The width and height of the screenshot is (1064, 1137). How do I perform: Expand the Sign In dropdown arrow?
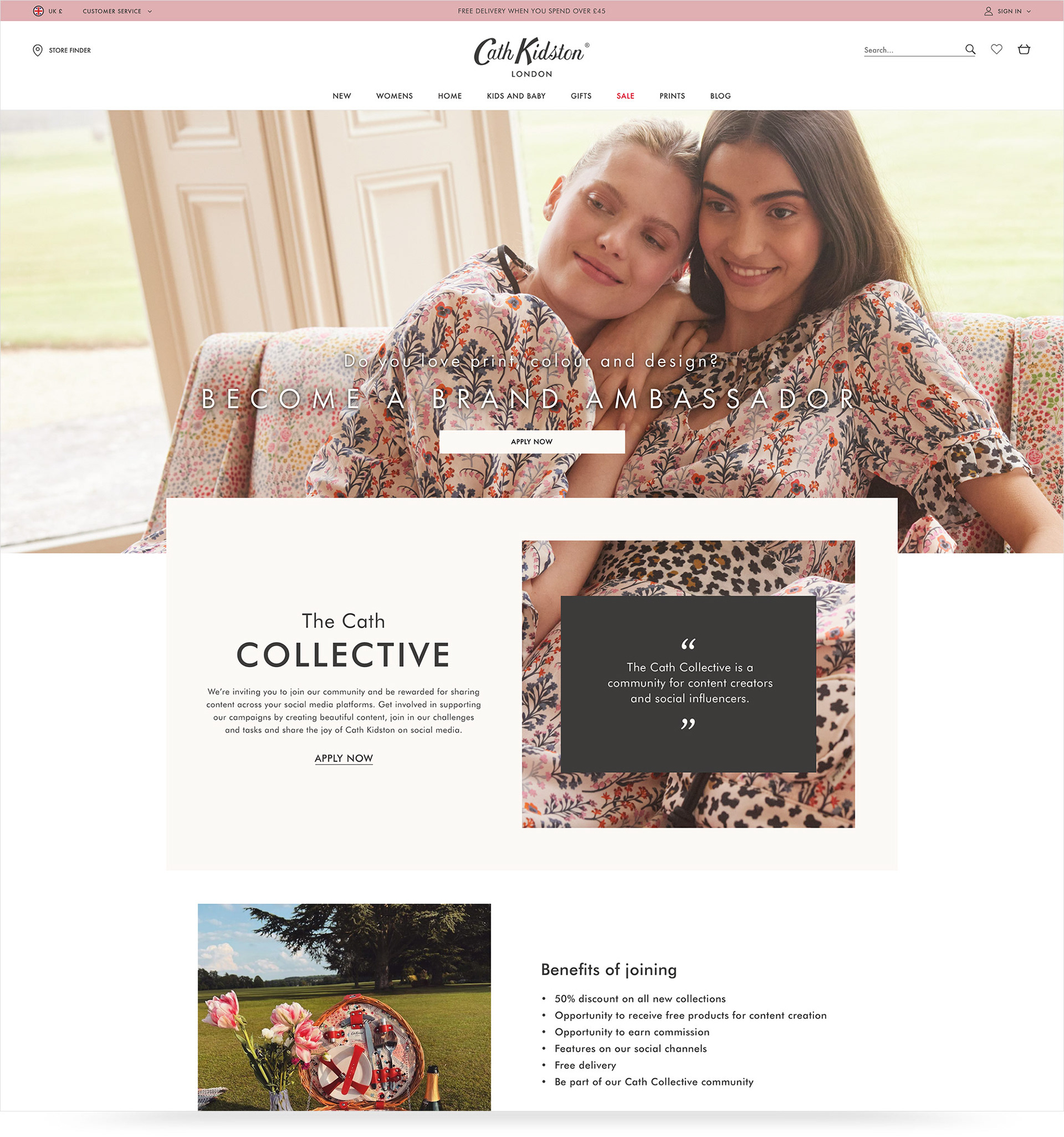tap(1029, 11)
